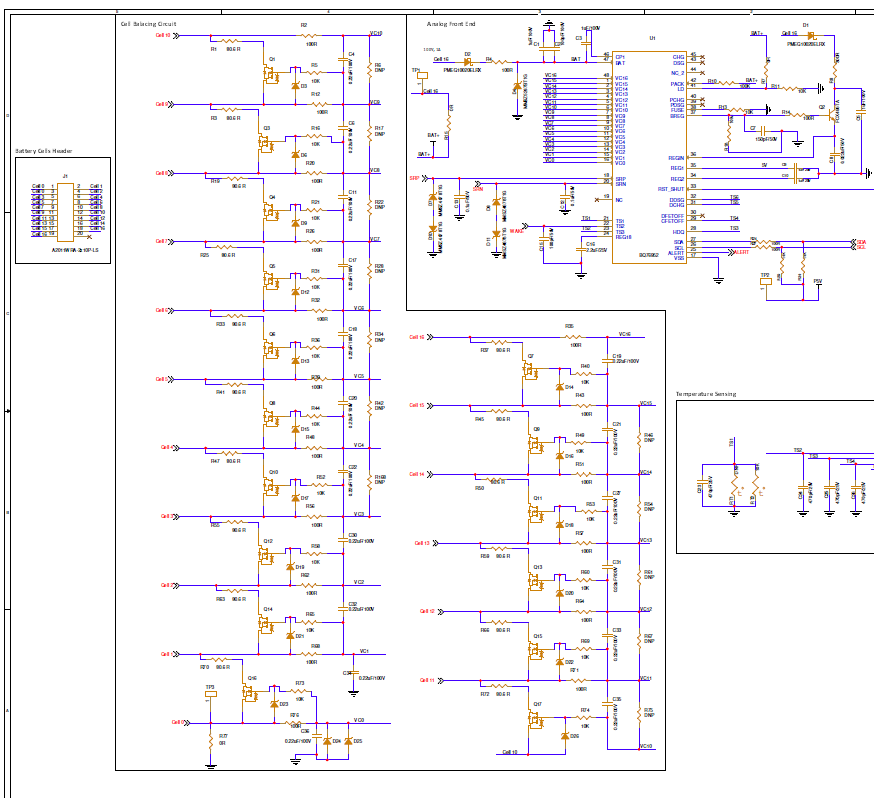Image resolution: width=874 pixels, height=798 pixels.
Task: Click the WAKE port label
Action: [x=516, y=231]
